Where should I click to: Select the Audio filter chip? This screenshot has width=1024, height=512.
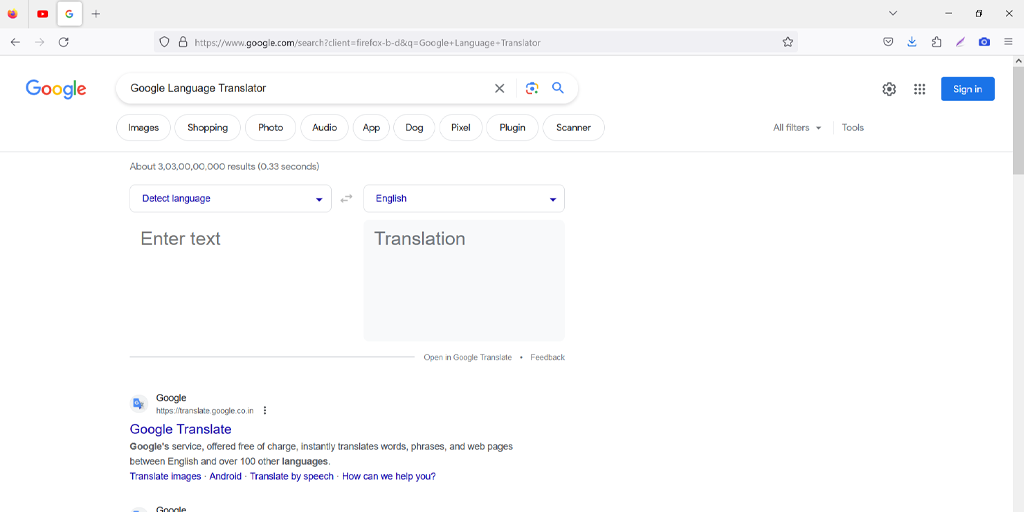(x=325, y=127)
